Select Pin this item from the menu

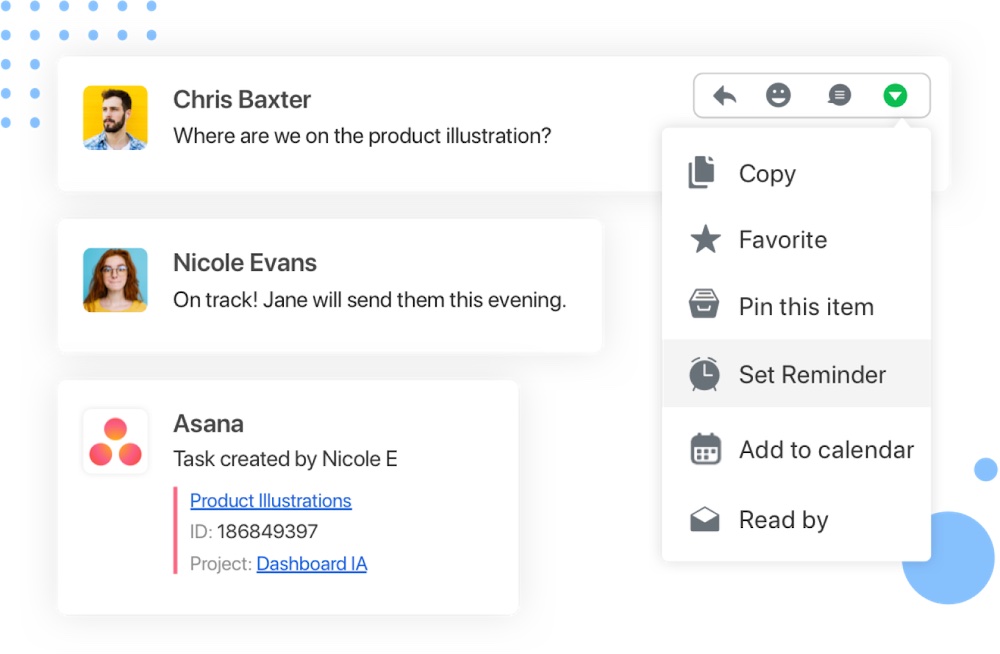click(x=806, y=306)
